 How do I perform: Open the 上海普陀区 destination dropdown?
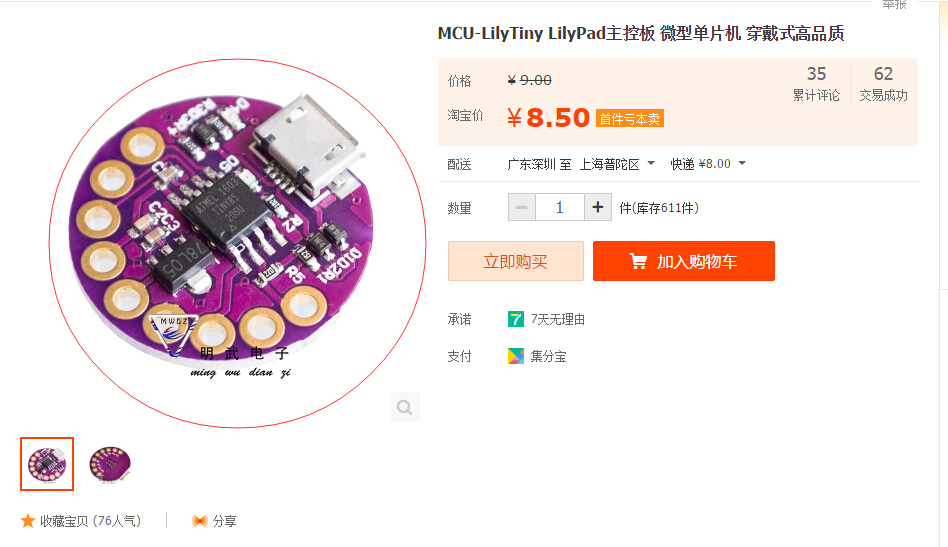tap(617, 164)
